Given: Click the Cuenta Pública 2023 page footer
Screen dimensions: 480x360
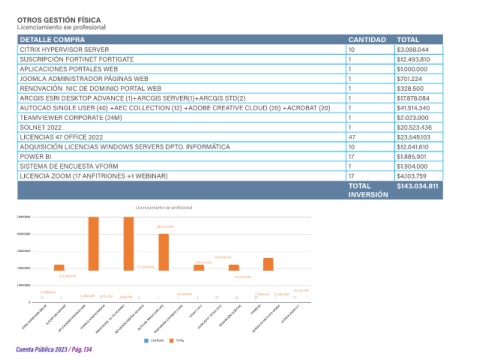Looking at the screenshot, I should pos(54,349).
